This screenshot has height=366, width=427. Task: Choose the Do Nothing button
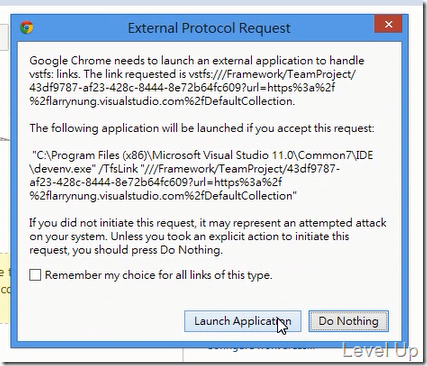click(x=348, y=321)
